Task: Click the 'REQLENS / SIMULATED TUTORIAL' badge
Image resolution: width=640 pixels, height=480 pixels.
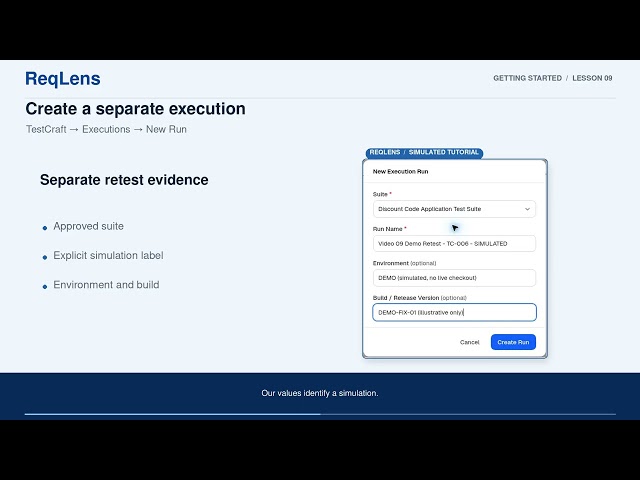Action: click(424, 152)
